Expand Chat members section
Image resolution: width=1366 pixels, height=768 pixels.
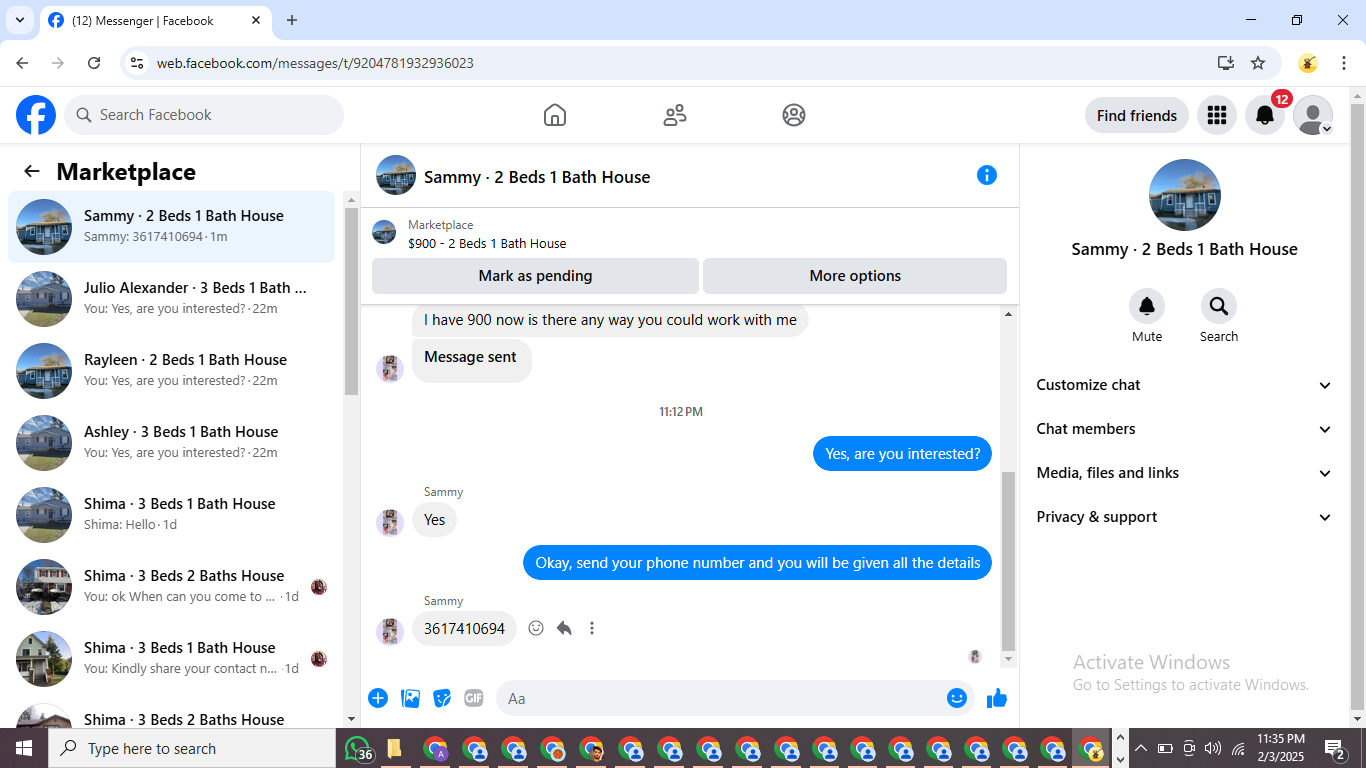pyautogui.click(x=1184, y=429)
